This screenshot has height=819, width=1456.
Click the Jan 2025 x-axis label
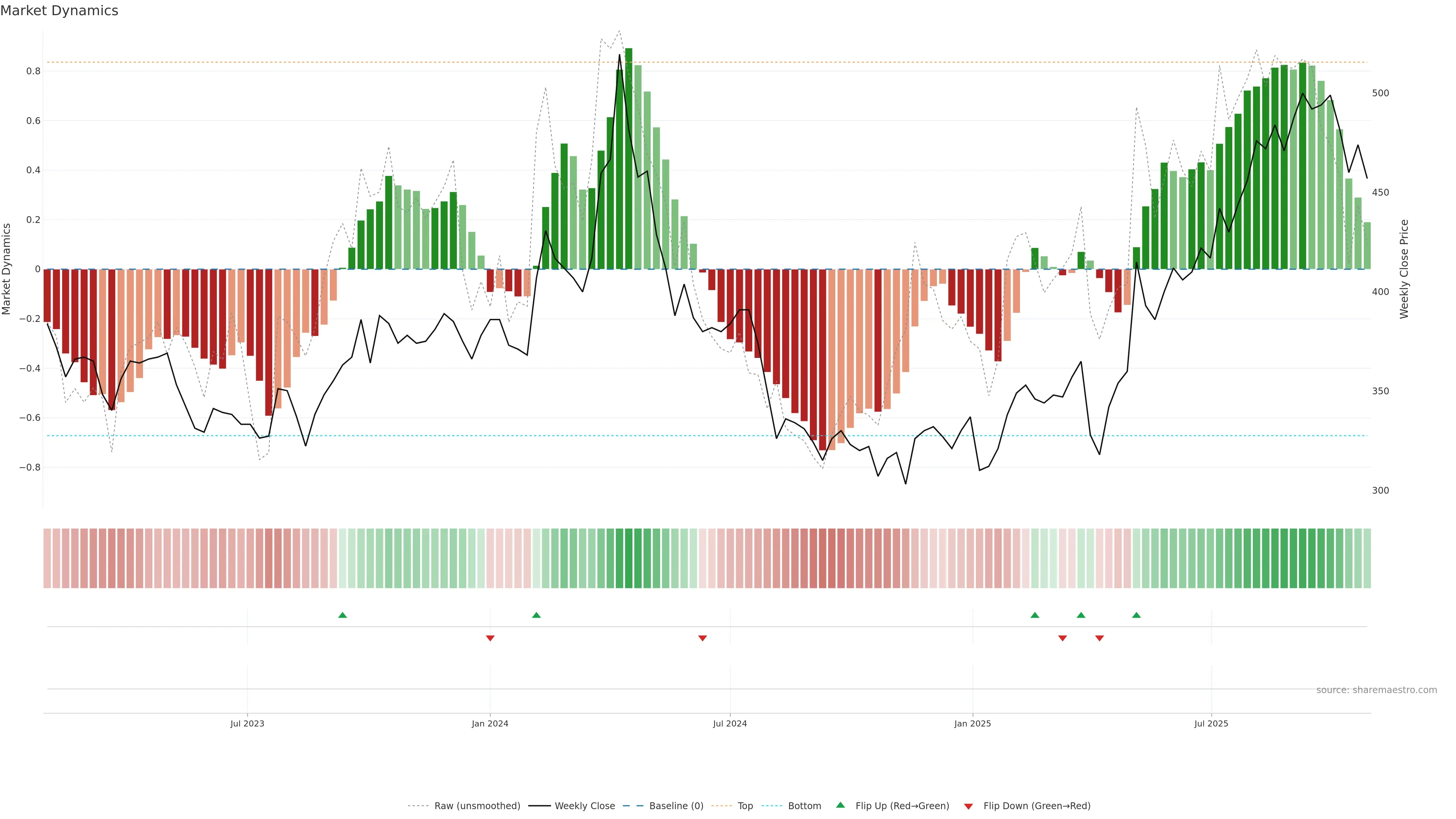click(x=972, y=723)
